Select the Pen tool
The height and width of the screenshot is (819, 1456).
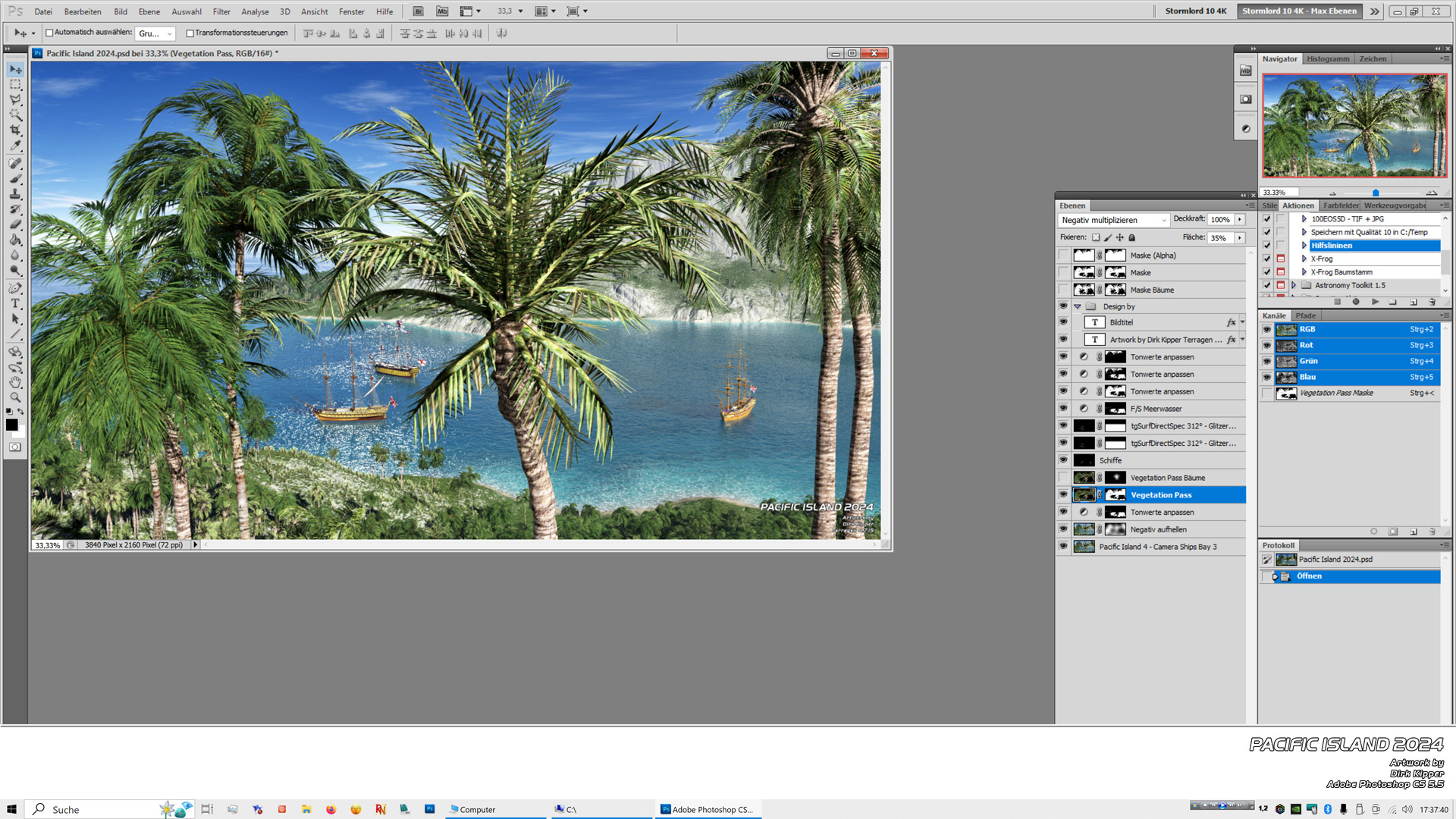pos(15,288)
